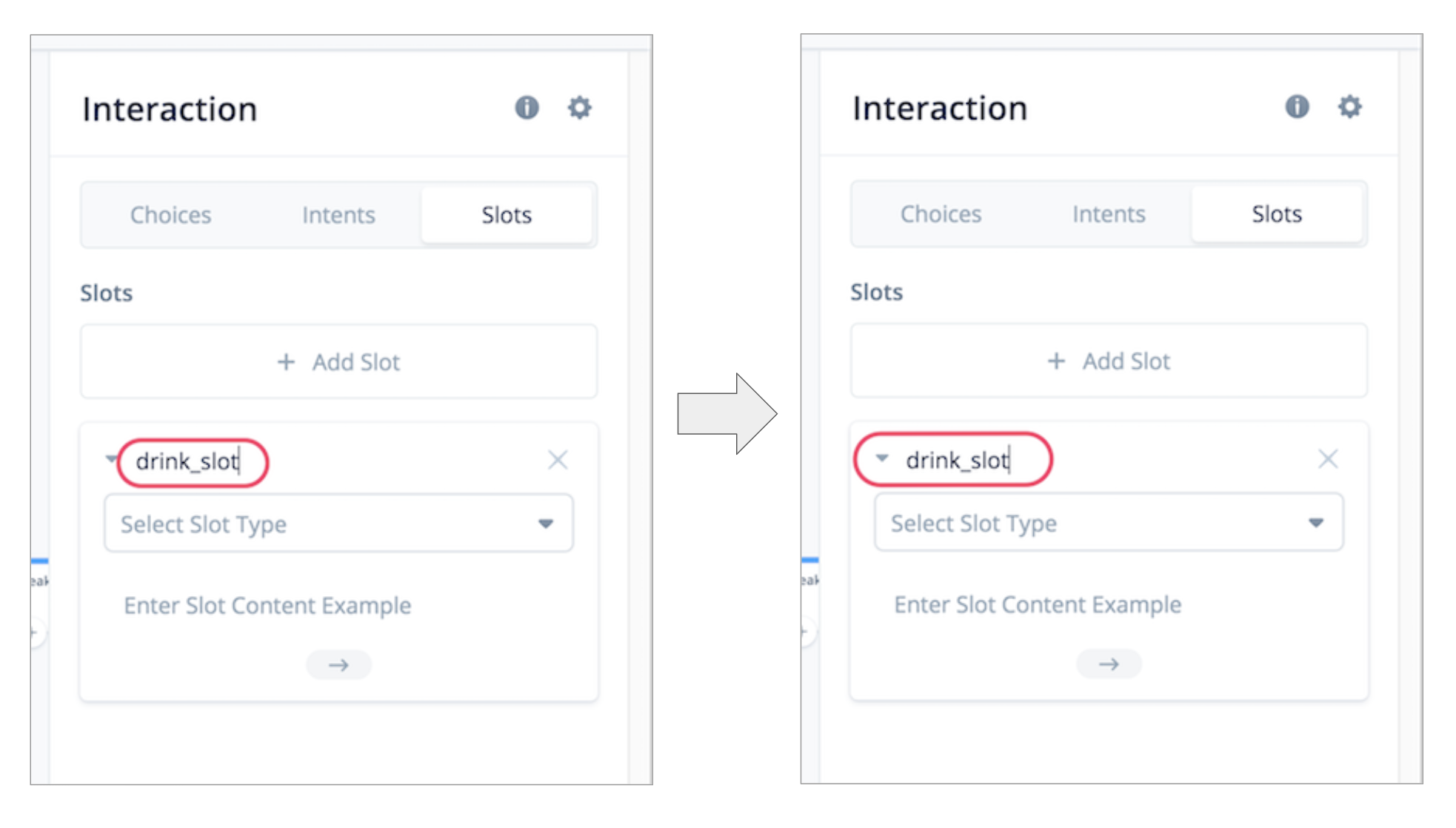Click the info icon in right Interaction panel
The image size is (1456, 828).
click(x=1297, y=107)
